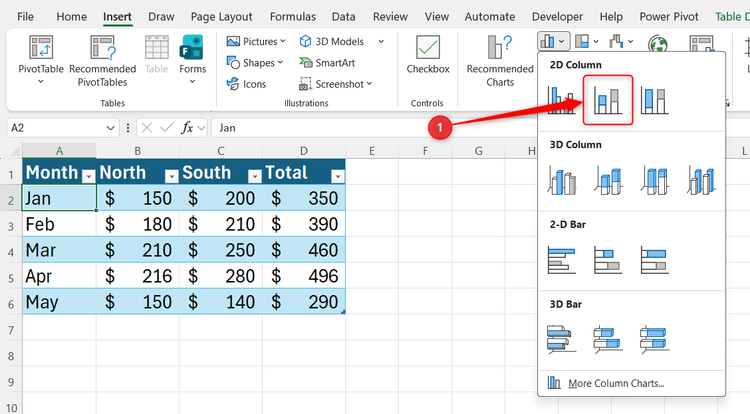Select the Stacked Column 2D chart icon
Image resolution: width=750 pixels, height=414 pixels.
pos(608,100)
